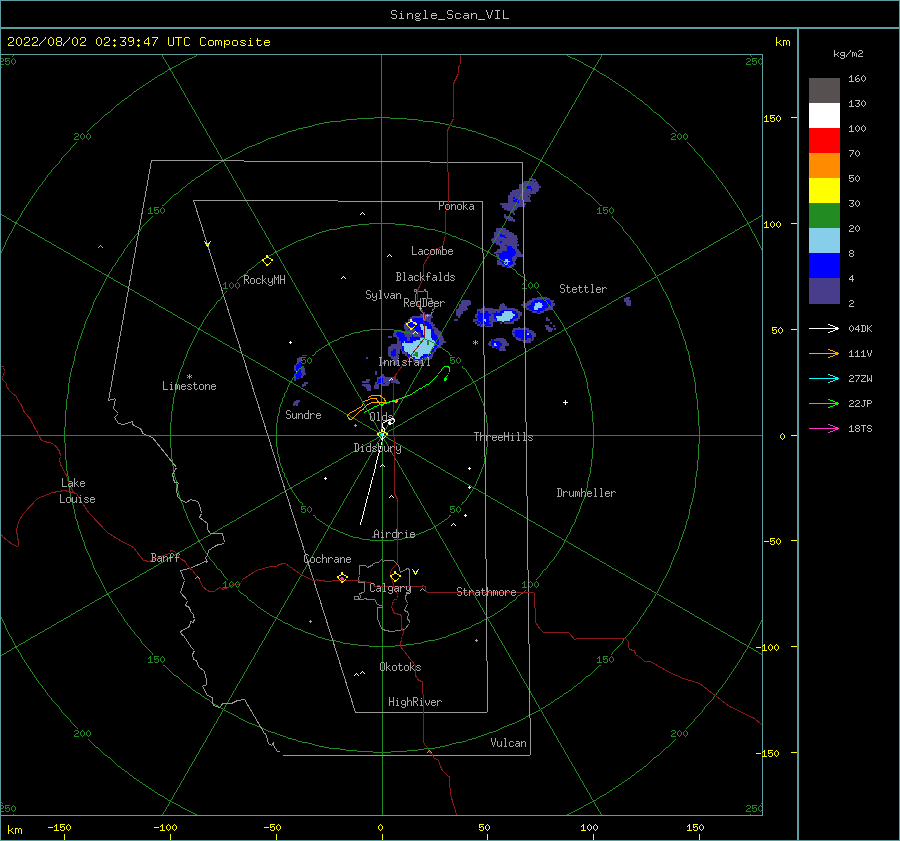Click the Didsbury town label

coord(377,448)
